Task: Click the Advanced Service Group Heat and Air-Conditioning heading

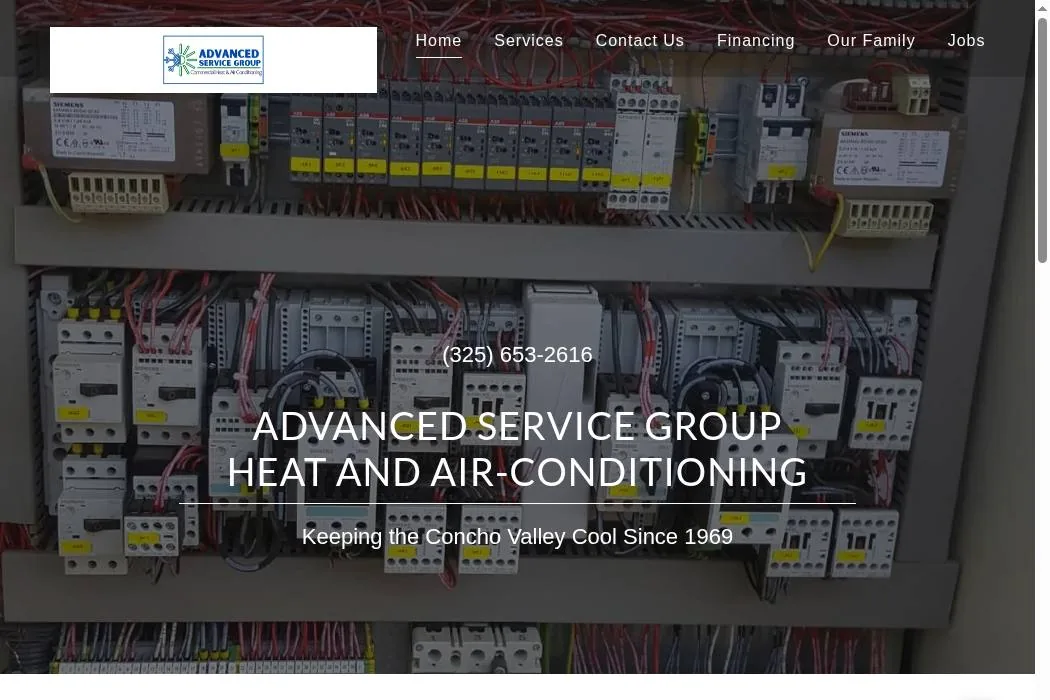Action: (517, 449)
